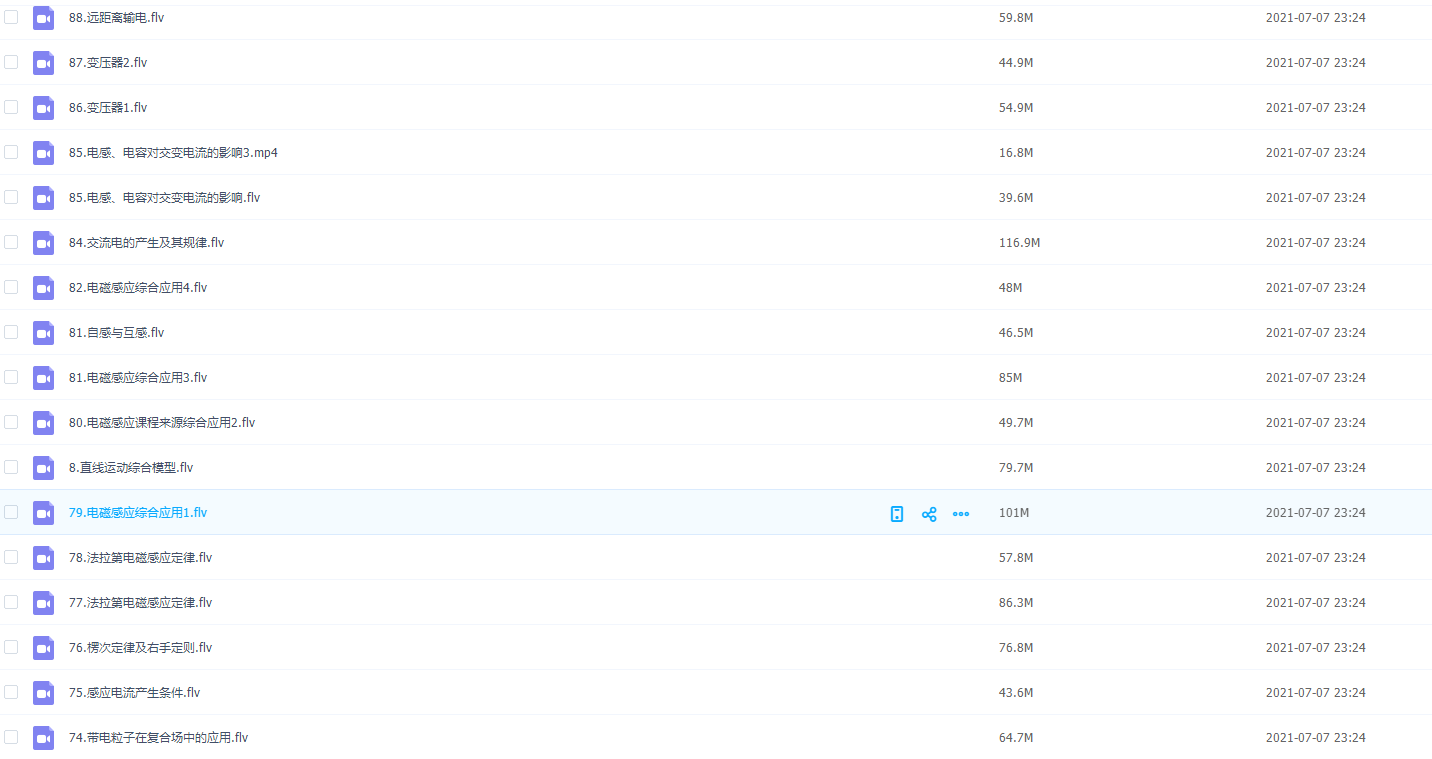Toggle checkbox of 79.电磁感应综合应用1.flv
This screenshot has width=1432, height=759.
(11, 512)
